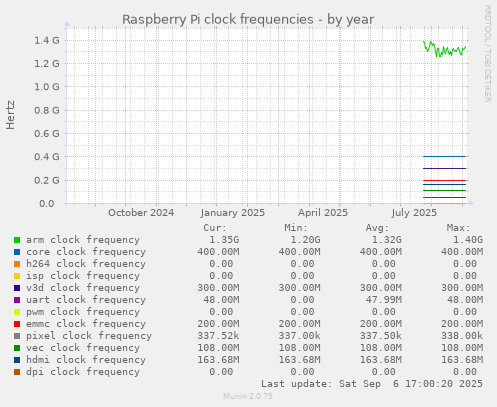The height and width of the screenshot is (407, 497).
Task: Select the 'pwm clock frequency' legend label
Action: click(83, 312)
